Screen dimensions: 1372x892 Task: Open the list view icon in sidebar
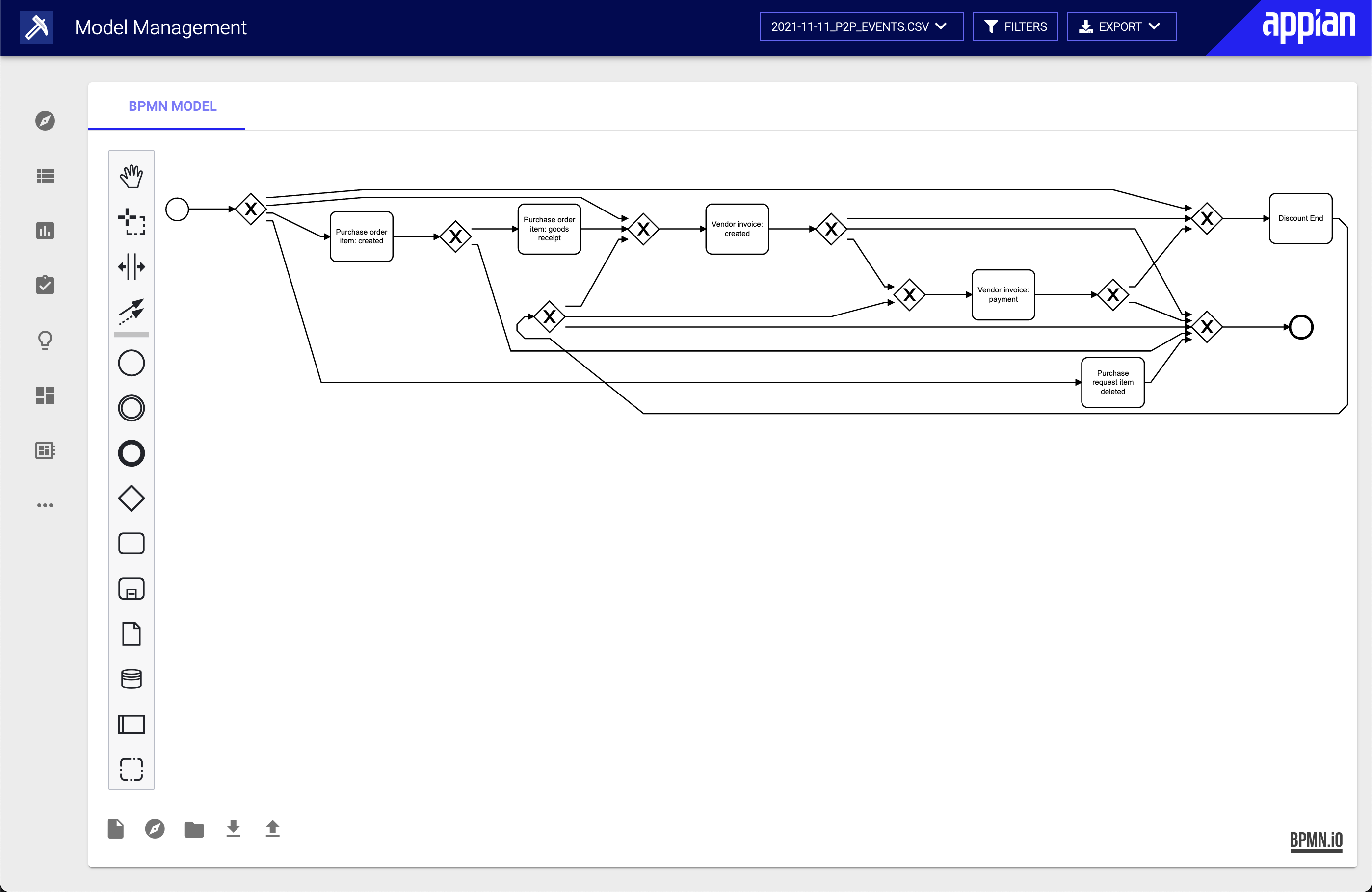click(45, 176)
